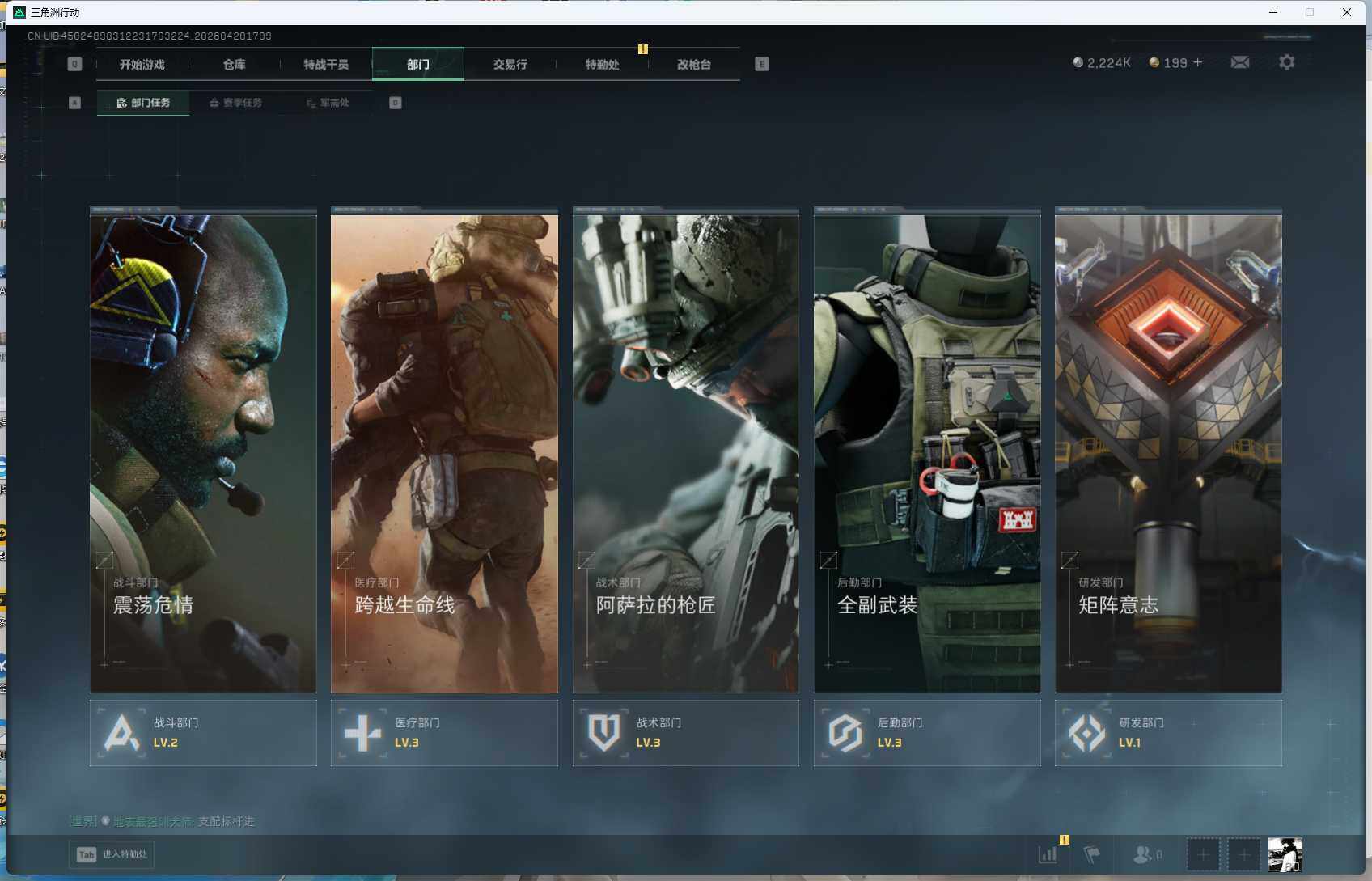Click the 战术部门 LV.3 panel
This screenshot has width=1372, height=881.
(686, 733)
